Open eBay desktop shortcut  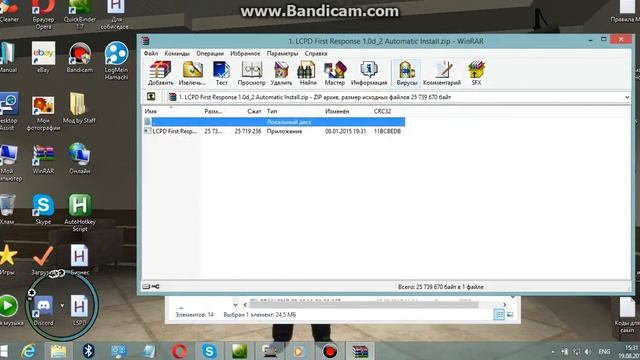tap(43, 58)
